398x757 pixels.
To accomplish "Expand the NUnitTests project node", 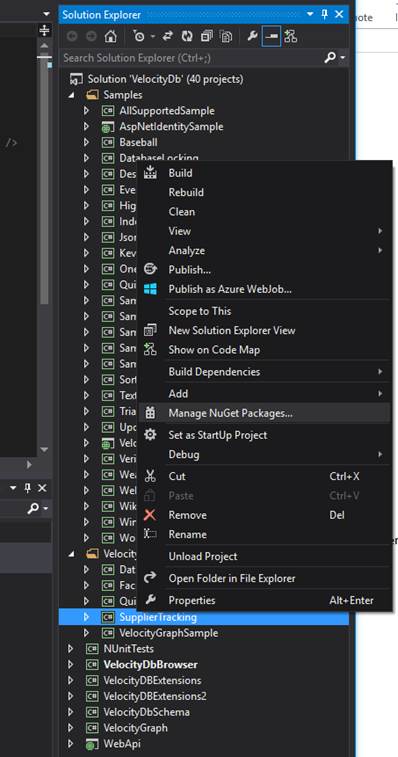I will (x=71, y=648).
